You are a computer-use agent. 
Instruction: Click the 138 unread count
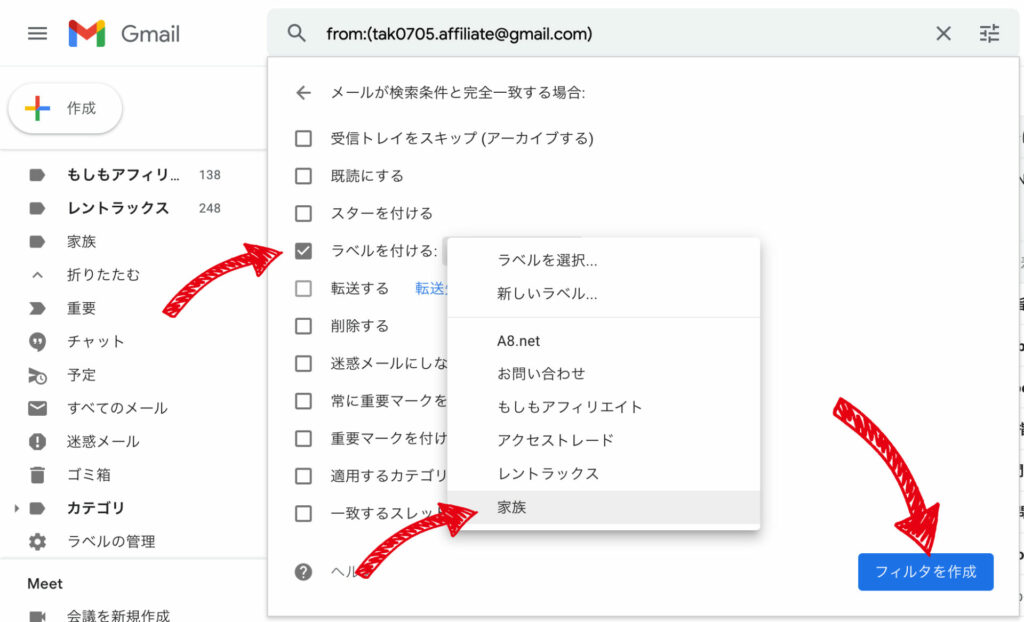click(210, 175)
